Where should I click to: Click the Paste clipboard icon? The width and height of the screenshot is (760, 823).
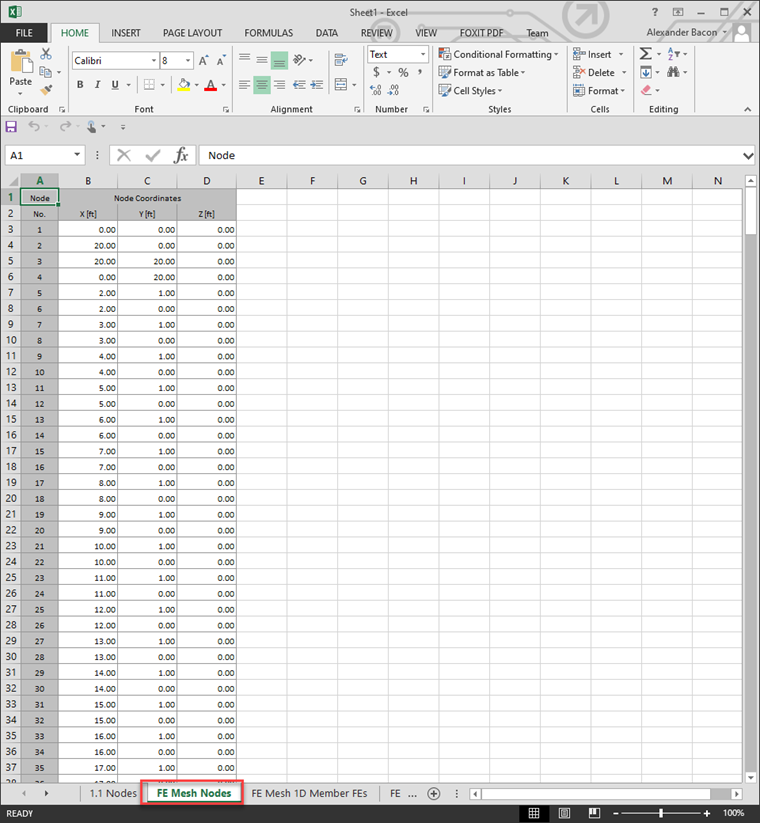point(21,61)
